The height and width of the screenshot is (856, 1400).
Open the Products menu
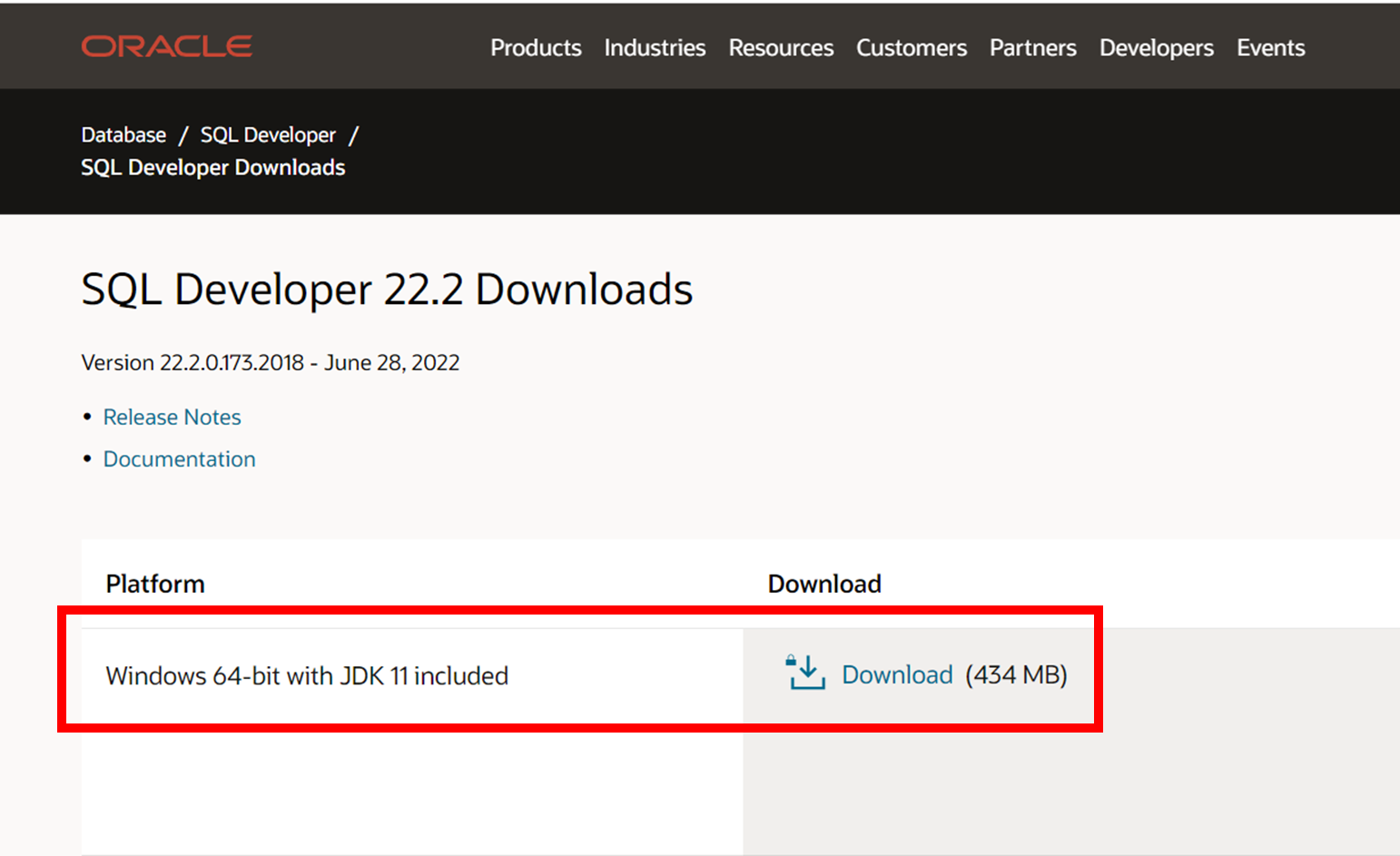[536, 48]
